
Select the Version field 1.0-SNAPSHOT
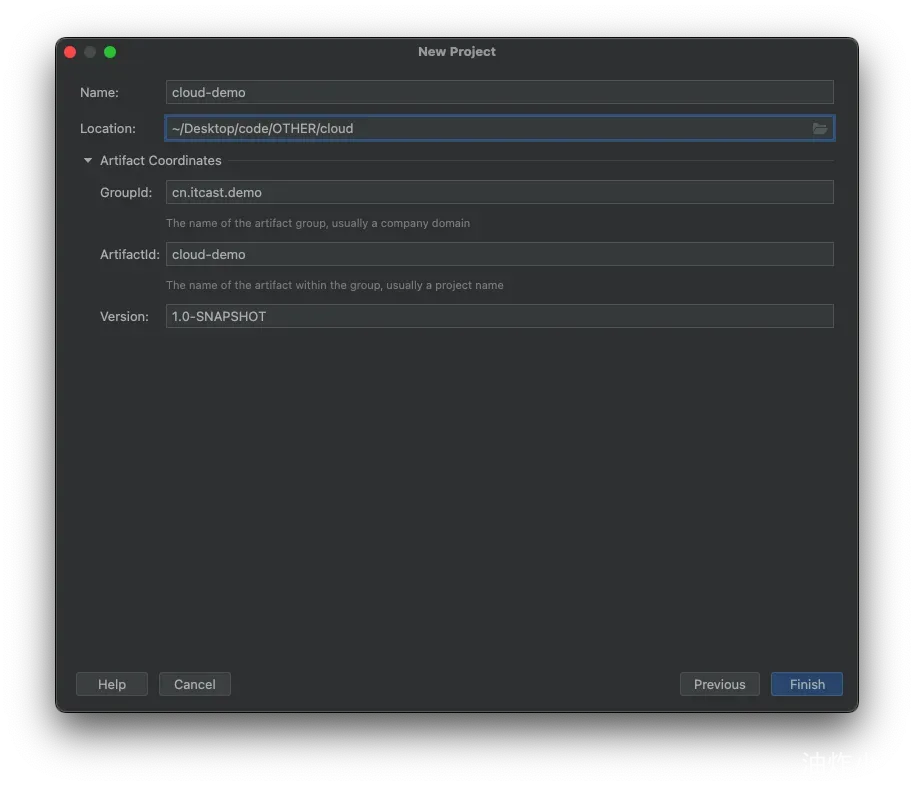[500, 316]
